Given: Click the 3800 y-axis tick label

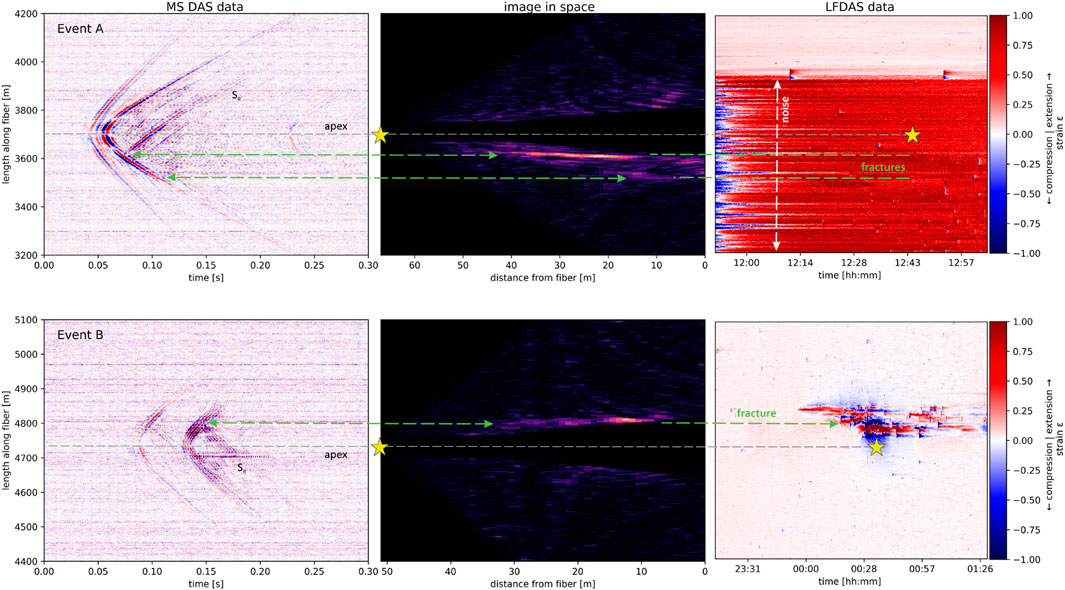Looking at the screenshot, I should 26,110.
